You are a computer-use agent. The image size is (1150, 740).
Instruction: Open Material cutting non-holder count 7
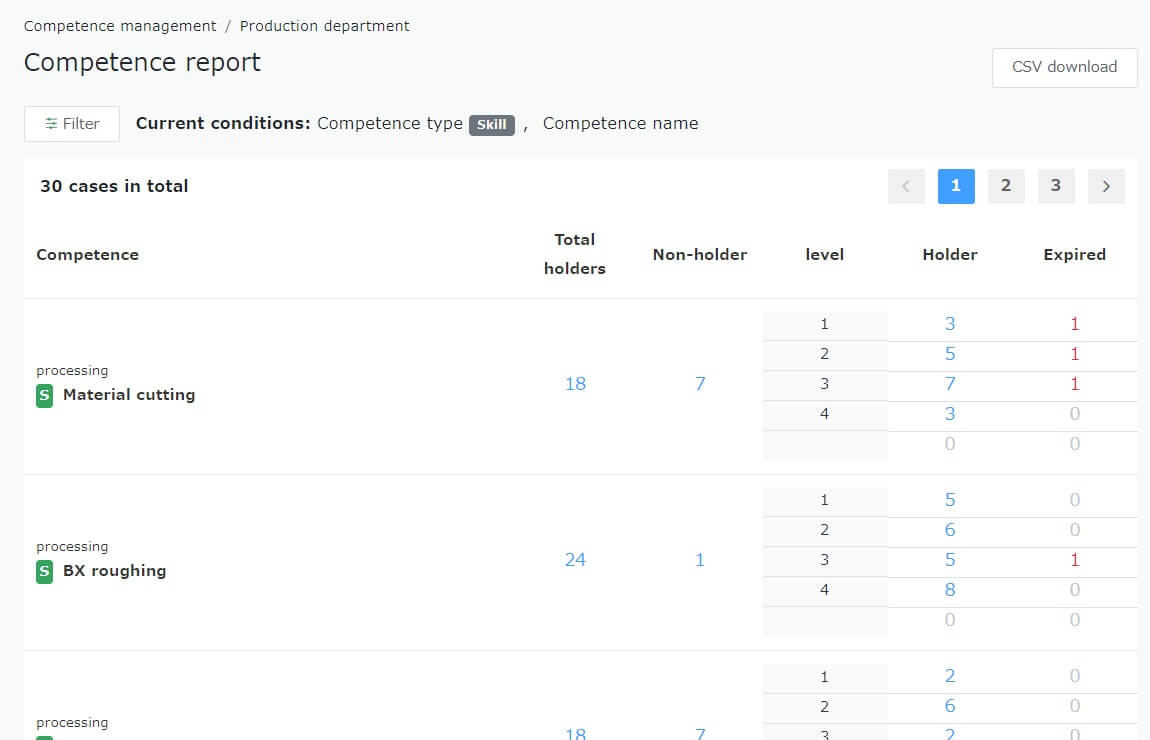coord(700,384)
